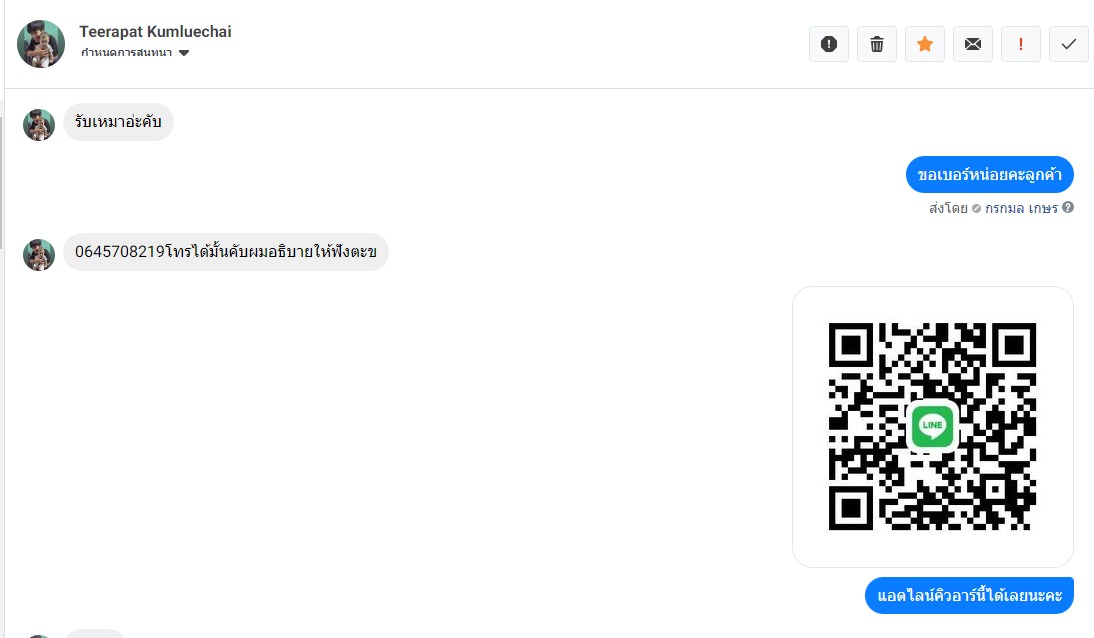
Task: Select the แอดไลน์คิวอาร์นี้ได้เลยนะคะ message bubble
Action: click(x=969, y=595)
